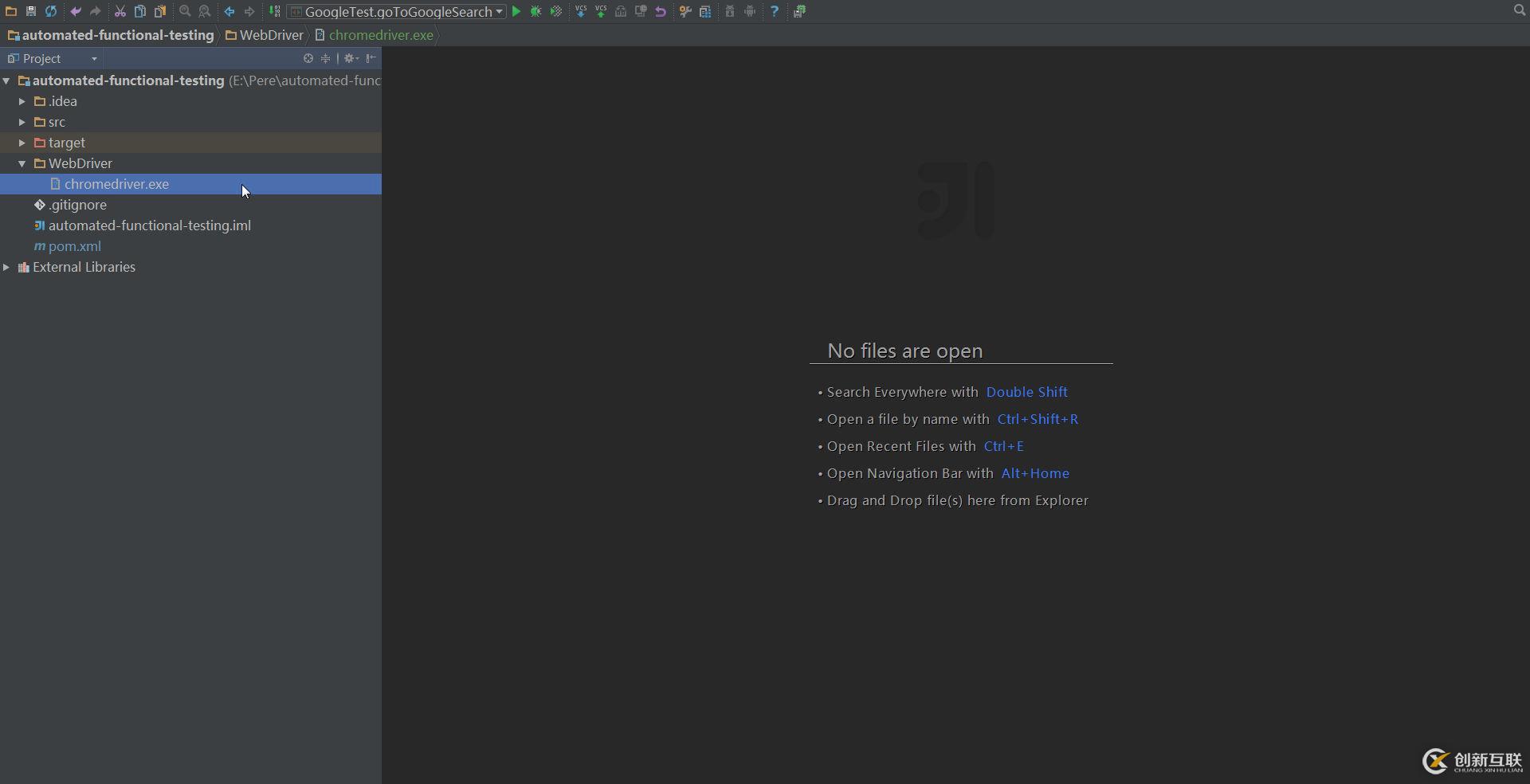Click the 'No files are open' heading

[904, 351]
